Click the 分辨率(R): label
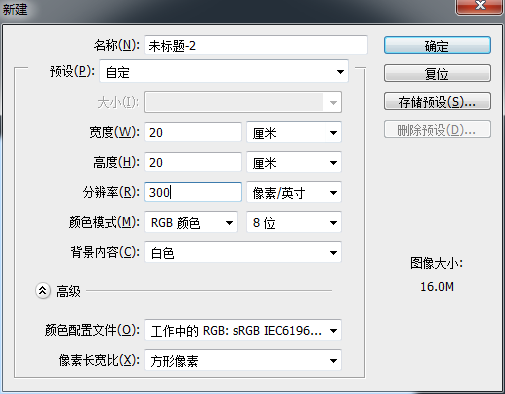505x394 pixels. pos(111,192)
